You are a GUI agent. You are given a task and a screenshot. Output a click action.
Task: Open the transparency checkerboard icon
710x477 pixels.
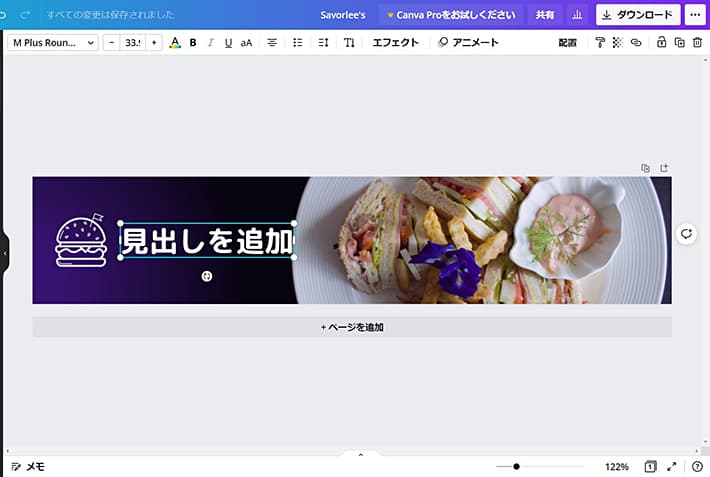click(x=618, y=43)
